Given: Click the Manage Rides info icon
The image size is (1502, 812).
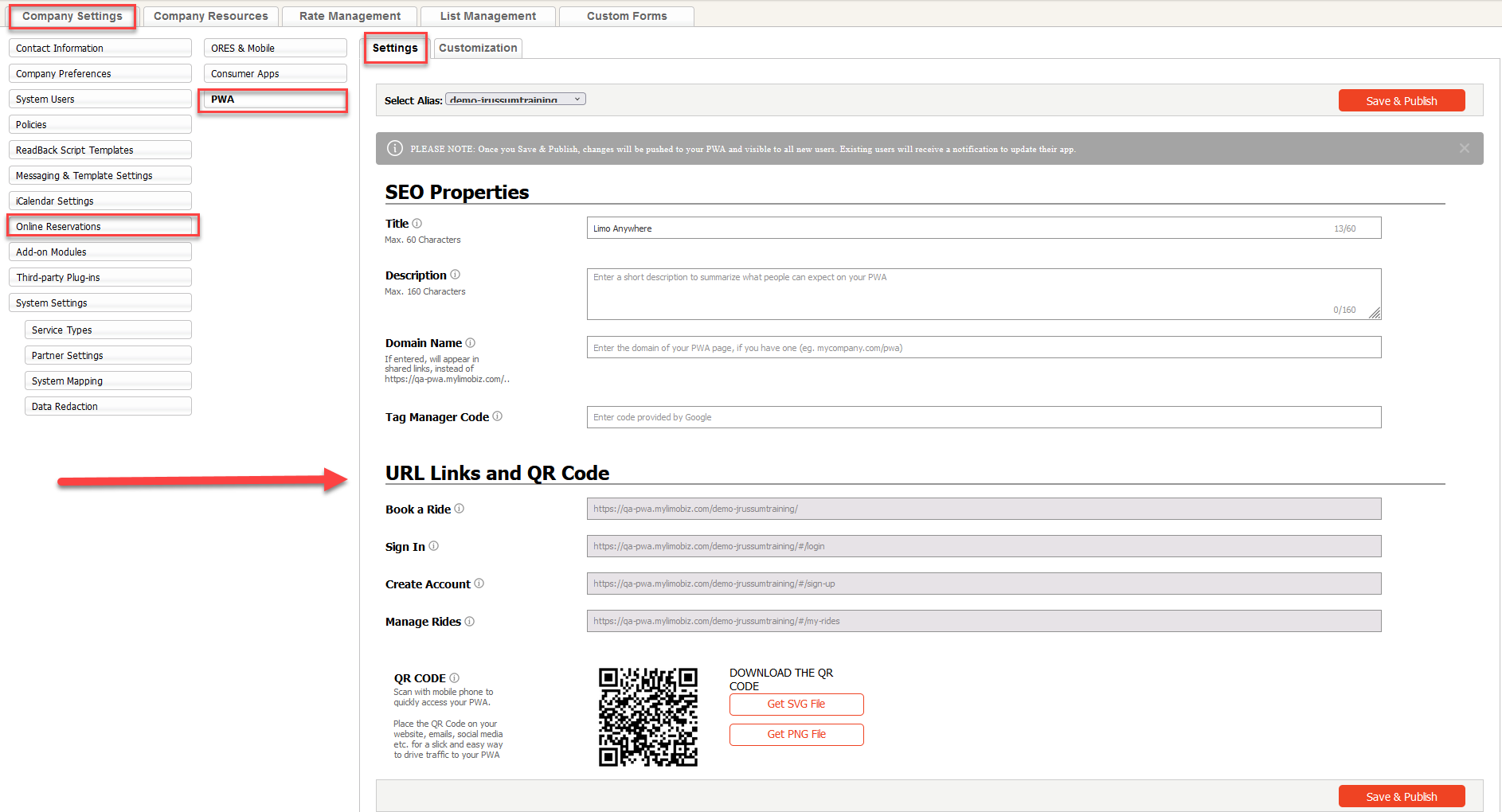Looking at the screenshot, I should [x=469, y=622].
